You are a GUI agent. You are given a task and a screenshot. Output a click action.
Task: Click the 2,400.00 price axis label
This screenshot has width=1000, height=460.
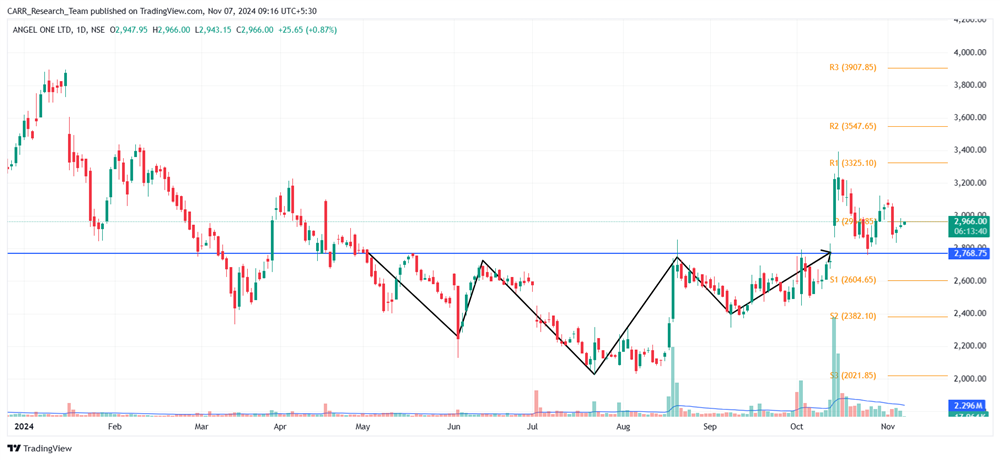(x=970, y=313)
